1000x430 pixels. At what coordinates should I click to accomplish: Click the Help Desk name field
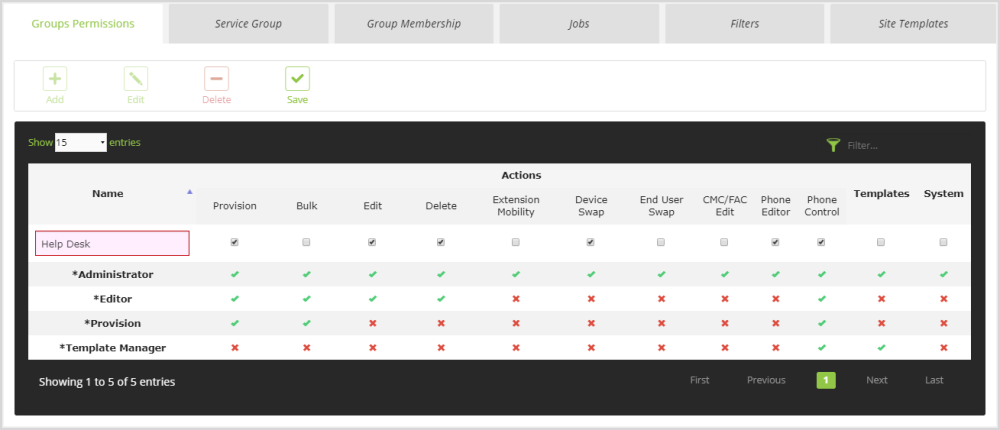(x=112, y=243)
